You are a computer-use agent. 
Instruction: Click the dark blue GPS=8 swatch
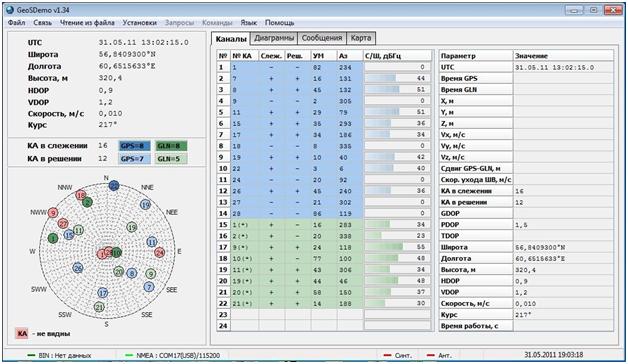pyautogui.click(x=135, y=146)
